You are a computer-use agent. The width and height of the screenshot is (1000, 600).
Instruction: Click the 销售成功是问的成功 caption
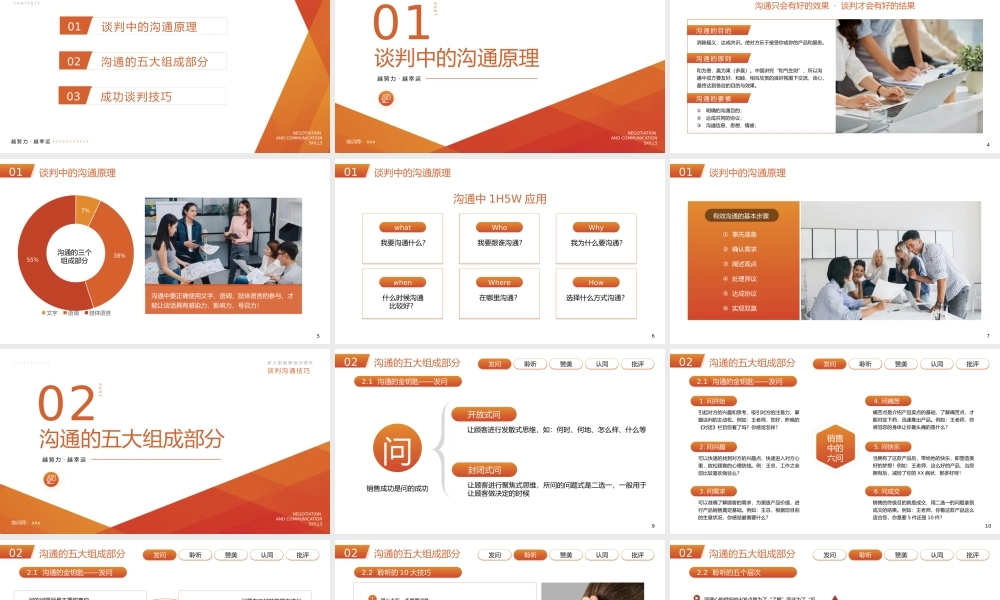(397, 488)
